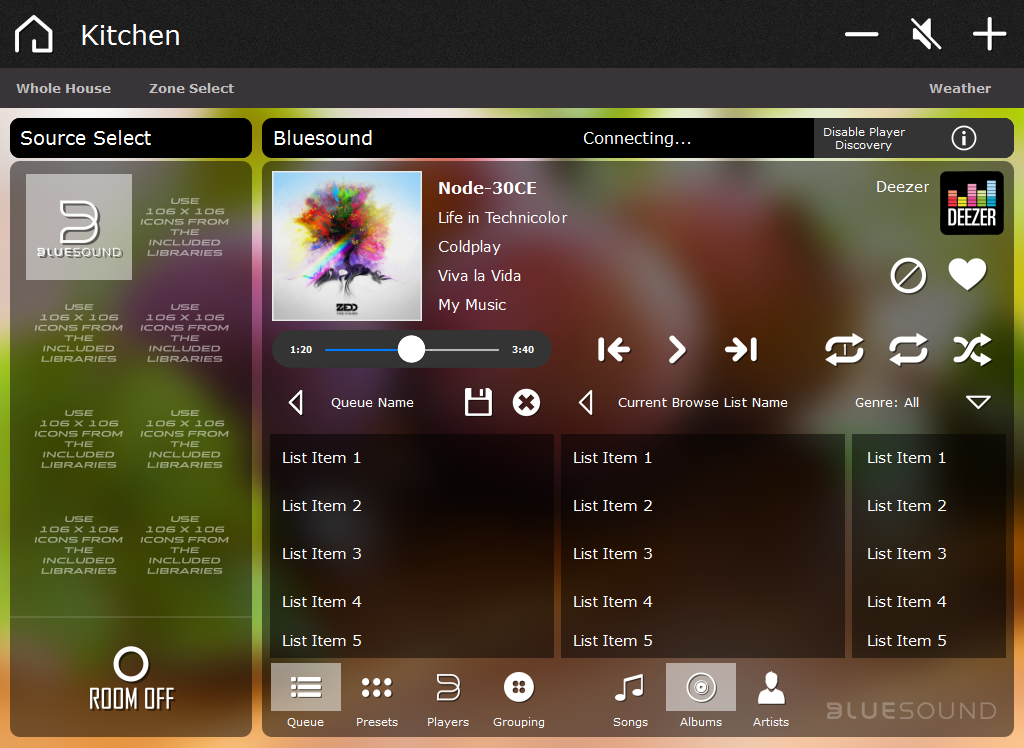
Task: Open the Grouping view
Action: pos(519,696)
